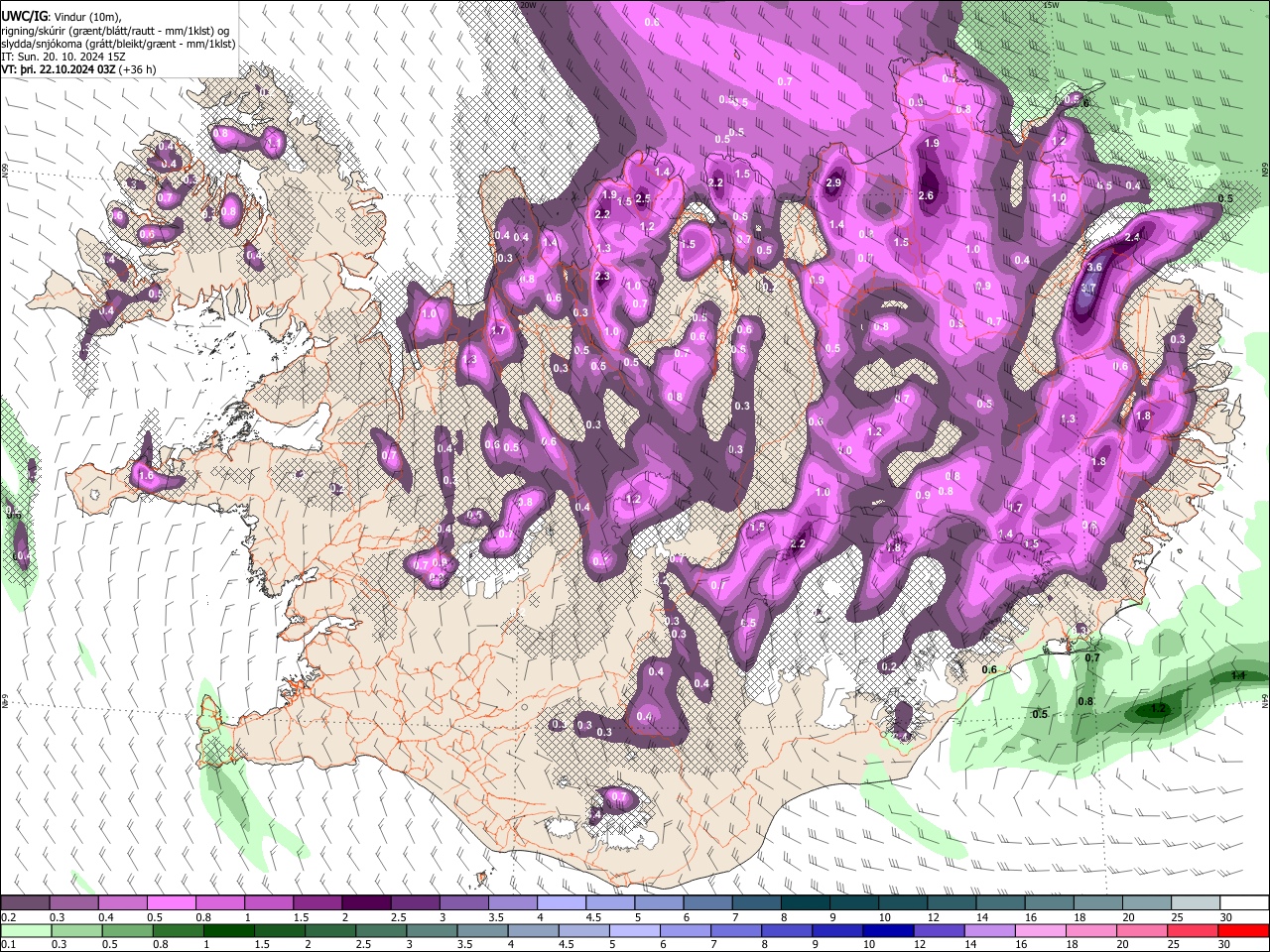Click the 'VT: þri. 22.10.2024 03Z (+36 h)' line
This screenshot has height=952, width=1270.
pyautogui.click(x=79, y=69)
